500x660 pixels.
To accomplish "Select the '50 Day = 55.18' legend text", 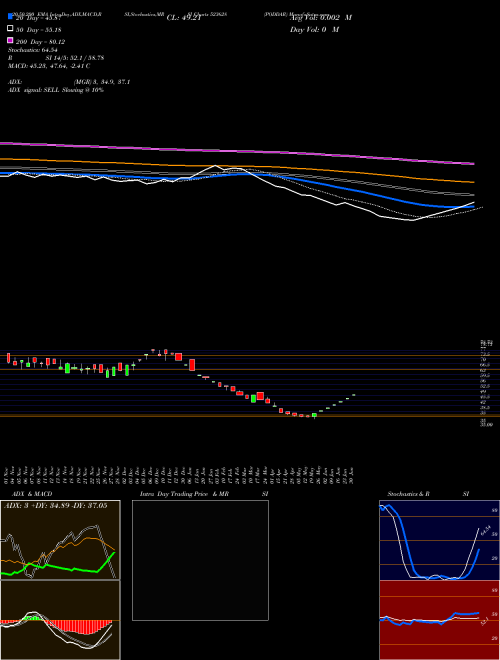I will [38, 29].
